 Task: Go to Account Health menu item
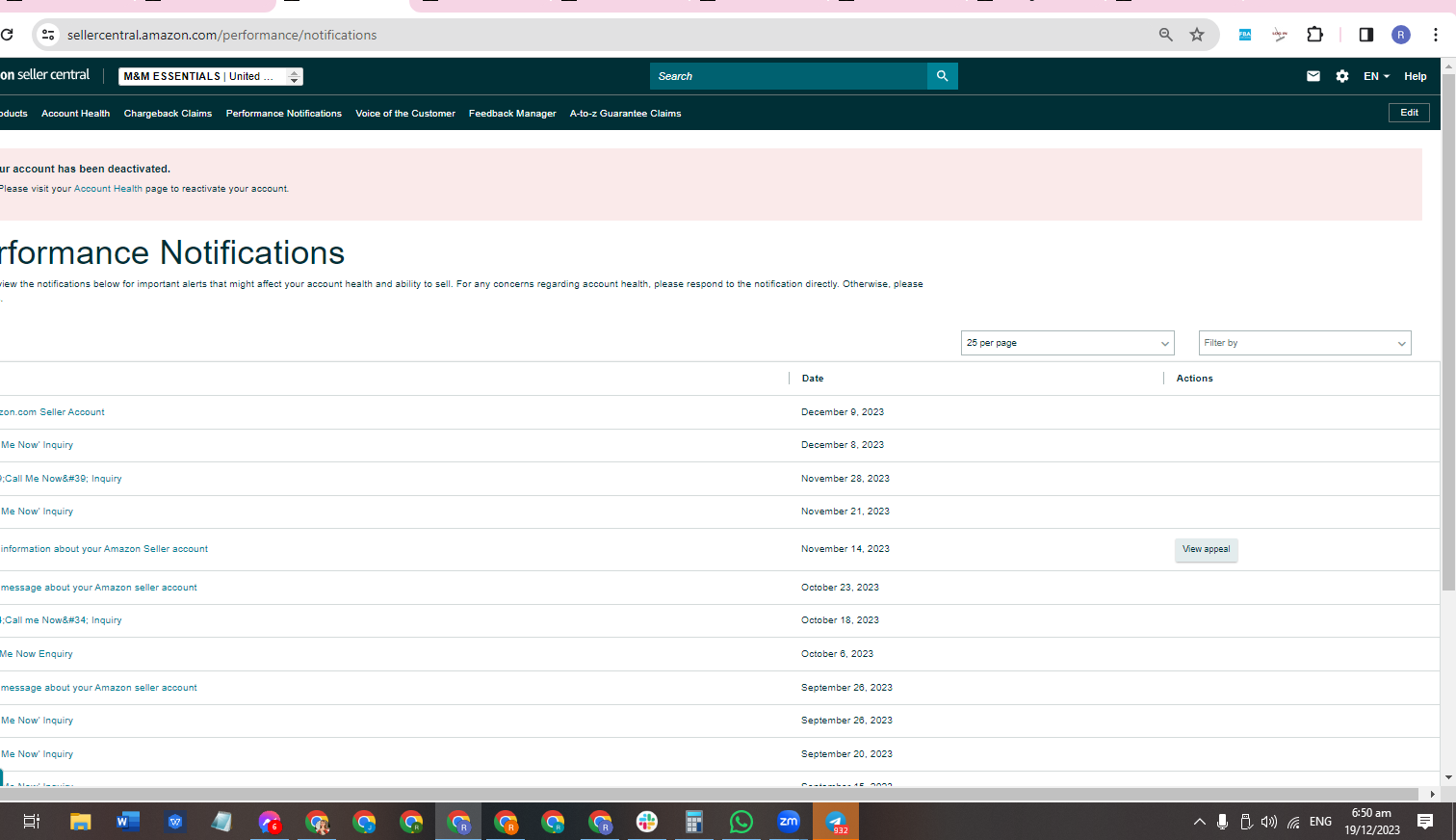click(x=75, y=114)
